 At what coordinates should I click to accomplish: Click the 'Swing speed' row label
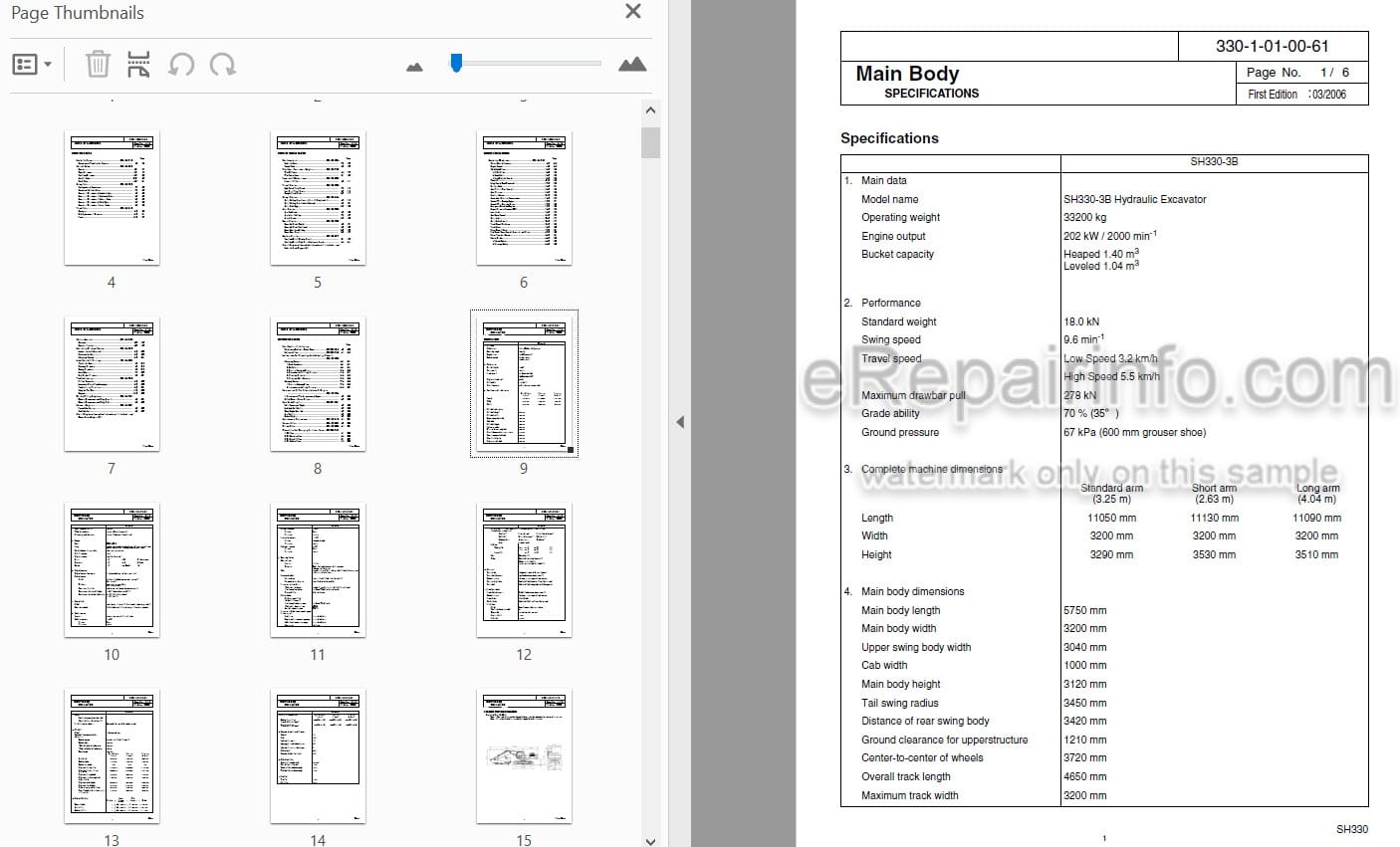click(x=891, y=339)
